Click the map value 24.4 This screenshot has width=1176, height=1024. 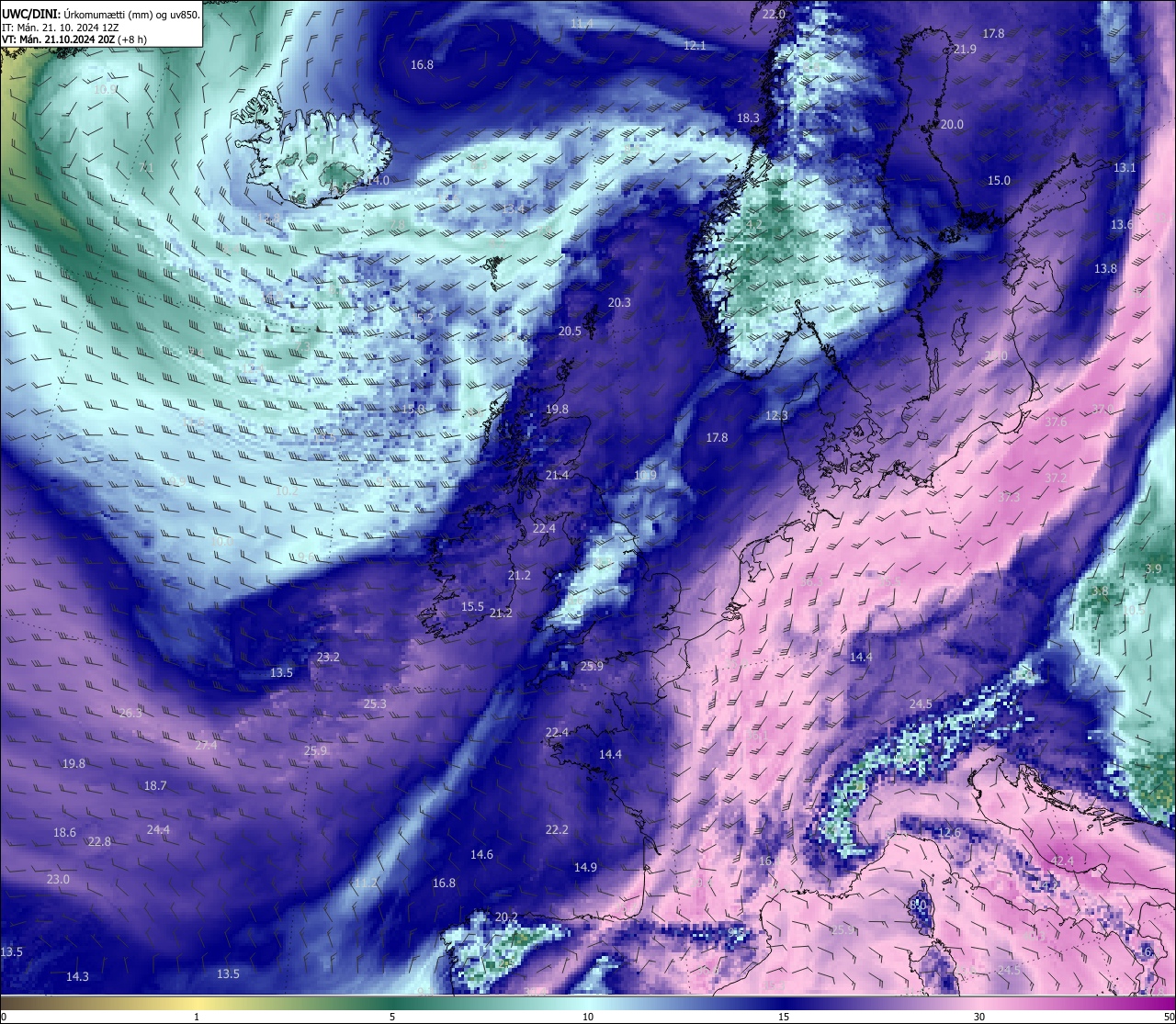click(x=158, y=830)
